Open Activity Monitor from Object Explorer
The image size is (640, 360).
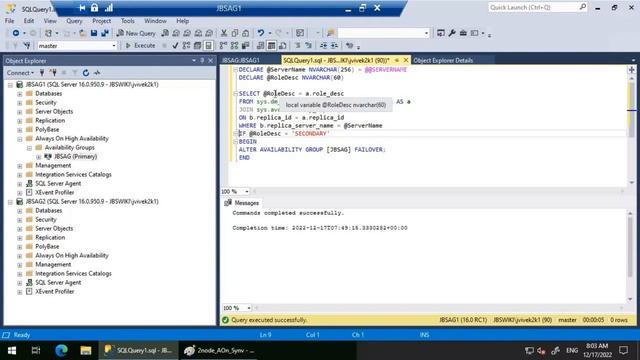click(97, 73)
